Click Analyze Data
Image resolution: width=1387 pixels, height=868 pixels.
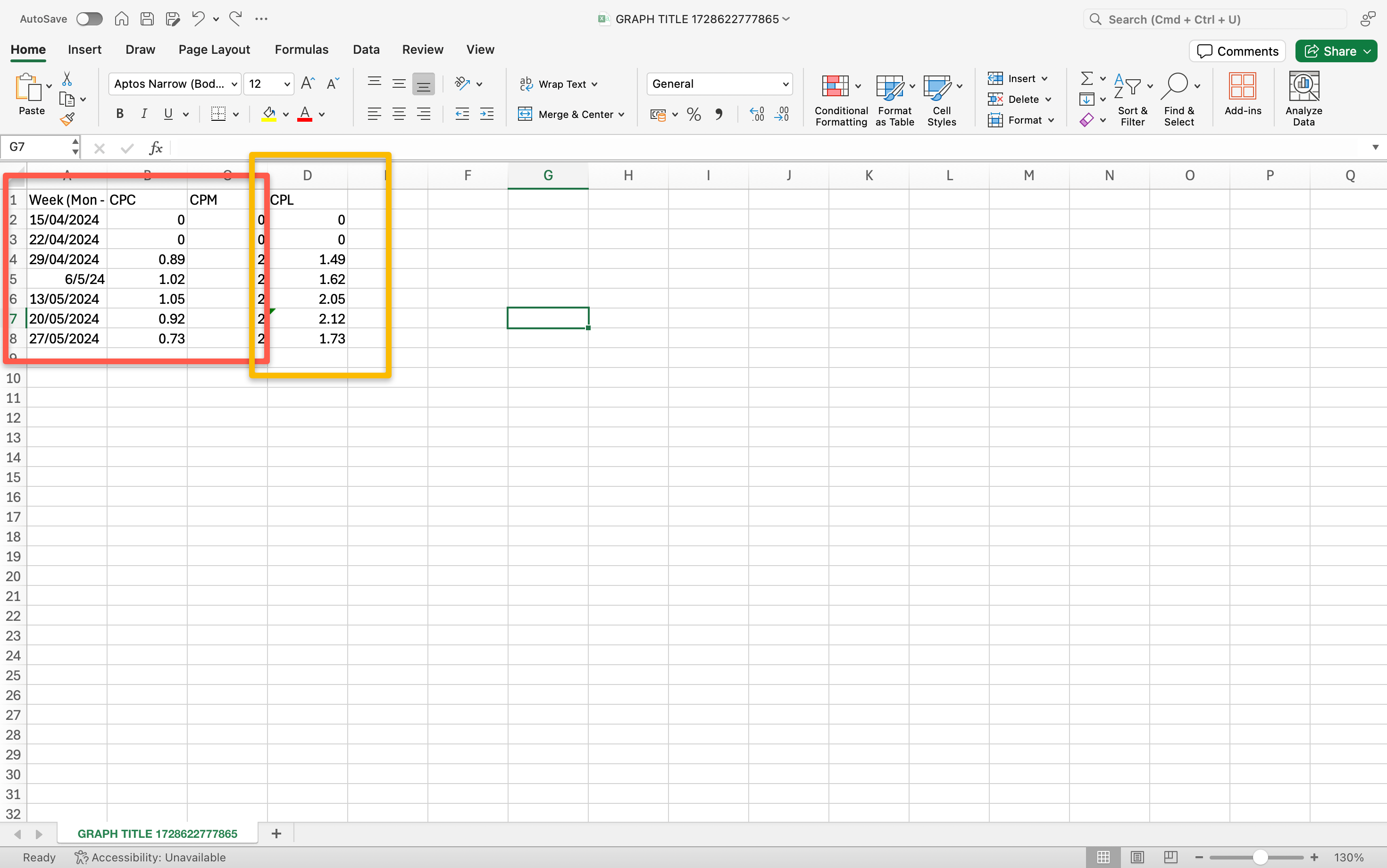[x=1303, y=99]
